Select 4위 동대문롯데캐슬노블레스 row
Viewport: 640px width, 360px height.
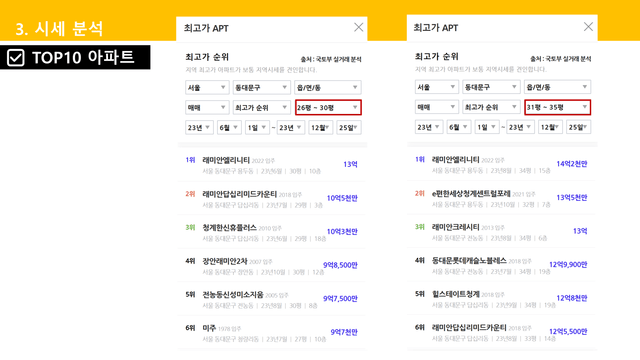[x=502, y=265]
